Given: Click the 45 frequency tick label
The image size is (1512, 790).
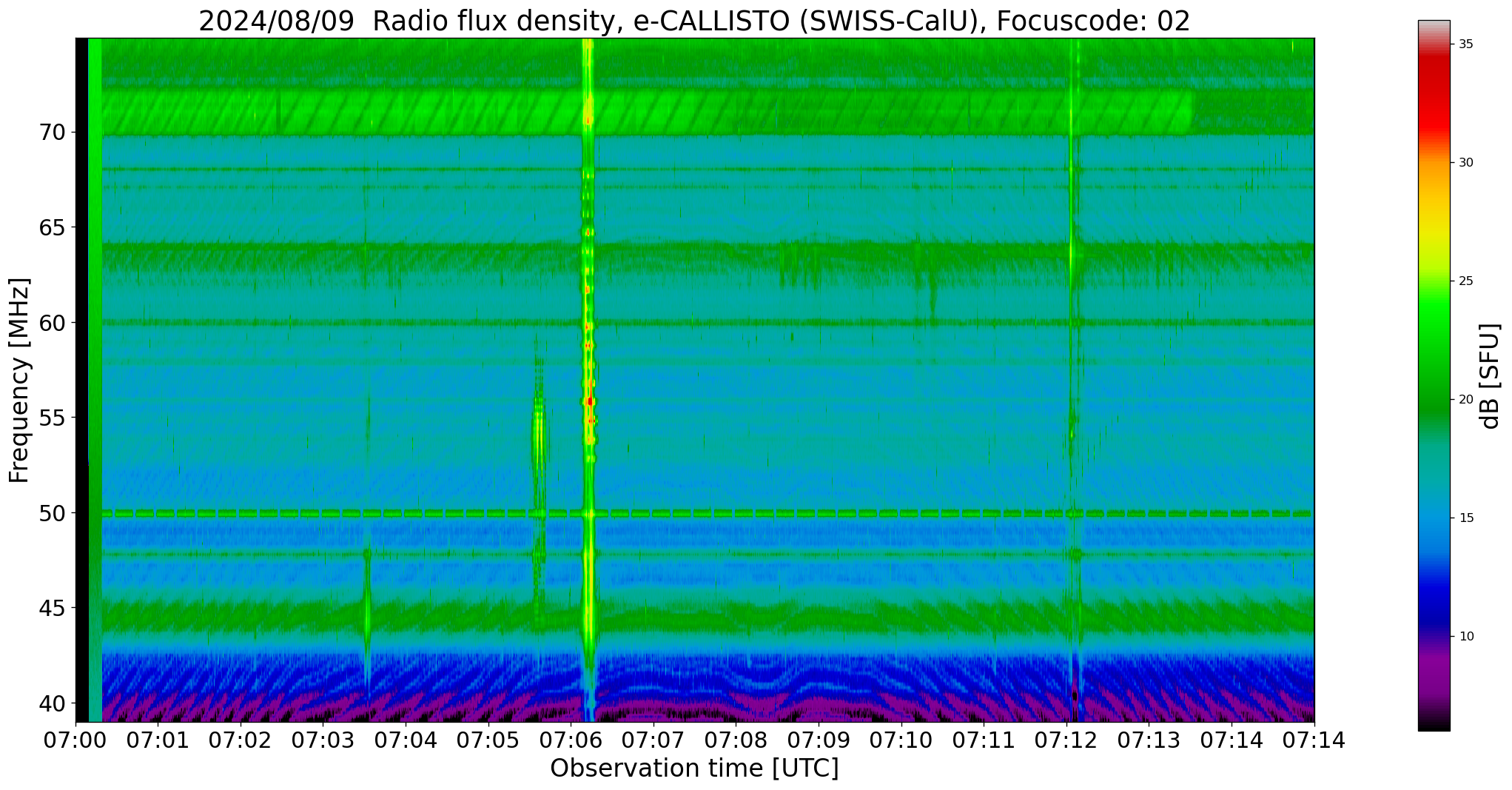Looking at the screenshot, I should click(x=52, y=608).
